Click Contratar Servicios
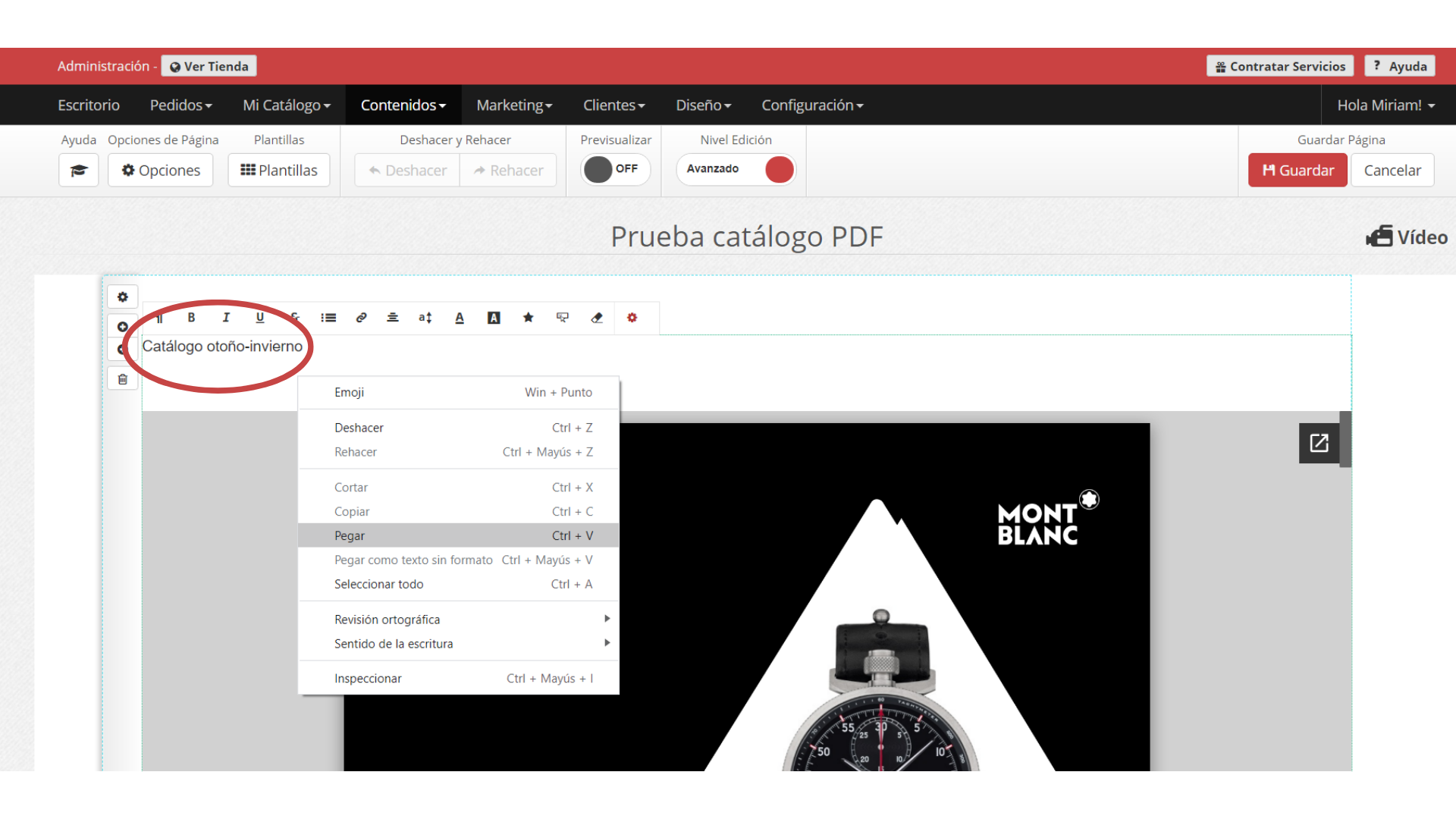The image size is (1456, 819). (x=1280, y=66)
